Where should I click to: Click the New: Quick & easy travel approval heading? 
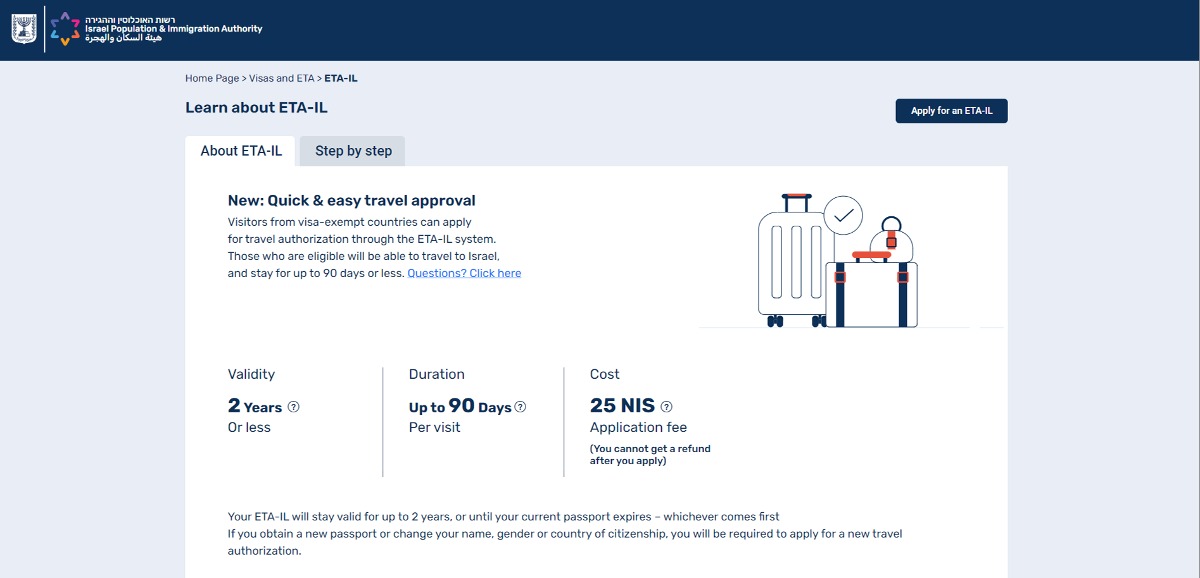click(x=352, y=201)
